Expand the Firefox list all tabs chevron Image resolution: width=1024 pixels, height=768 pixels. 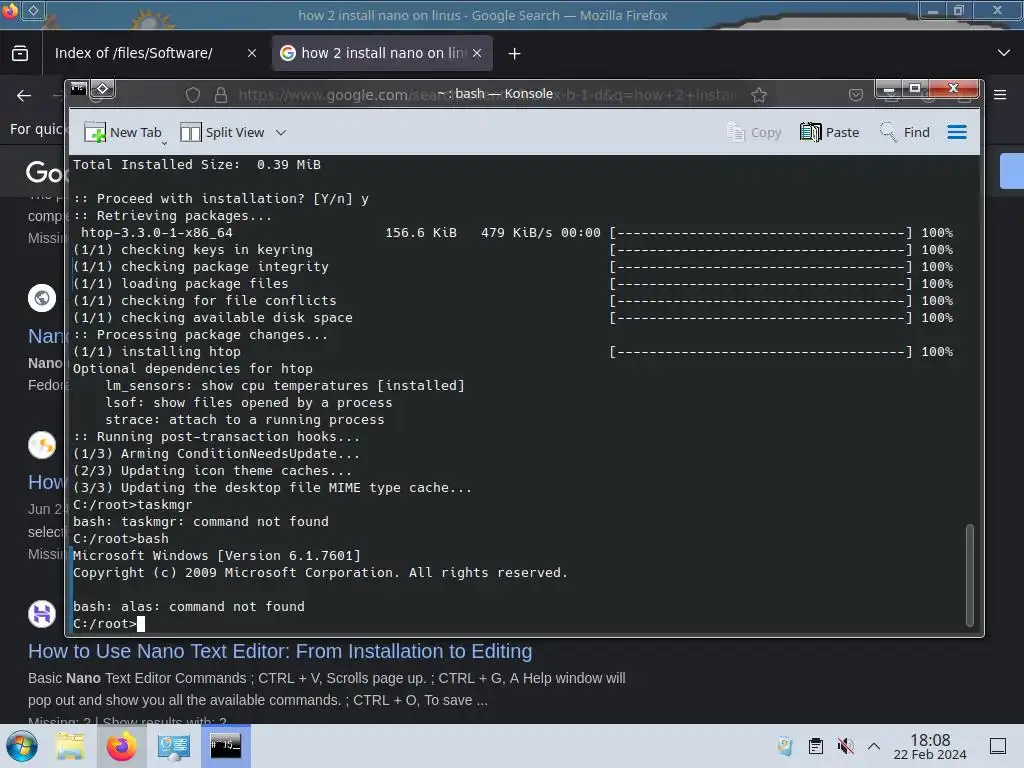tap(1004, 53)
